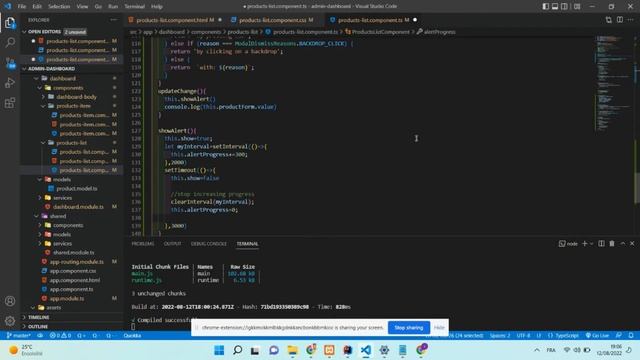The height and width of the screenshot is (360, 640).
Task: Click the errors and warnings status indicator
Action: click(x=60, y=336)
